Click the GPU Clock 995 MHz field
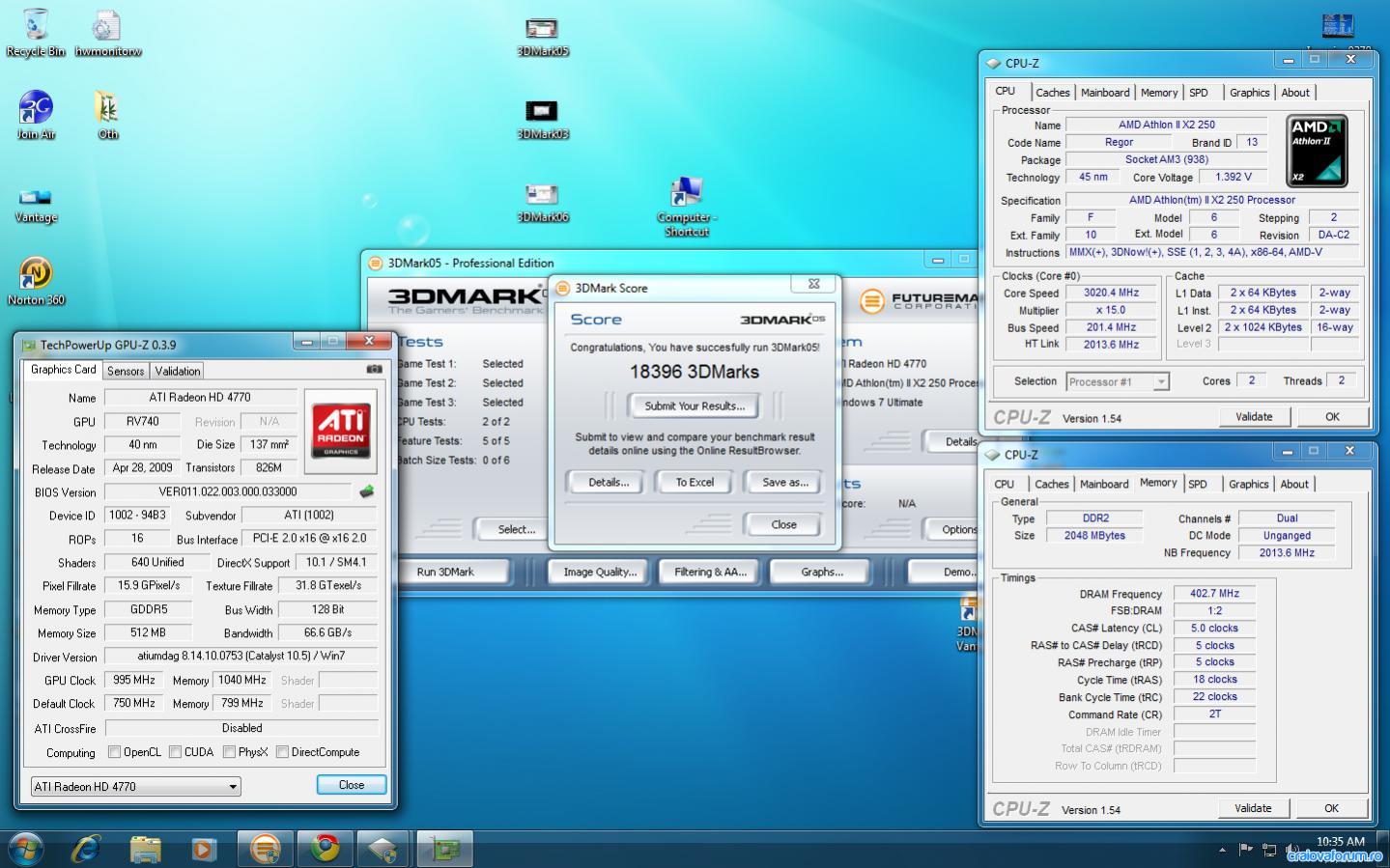Image resolution: width=1390 pixels, height=868 pixels. point(134,680)
